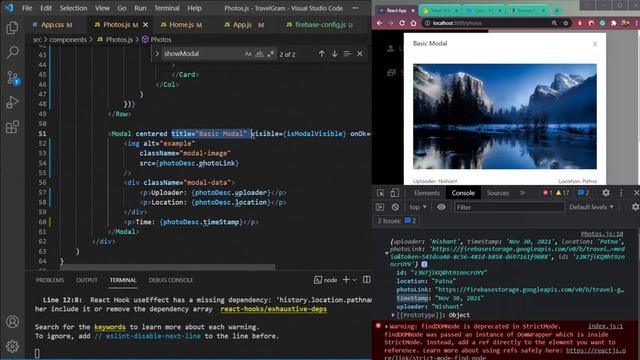The height and width of the screenshot is (360, 640).
Task: Open DevTools settings gear
Action: pyautogui.click(x=606, y=193)
